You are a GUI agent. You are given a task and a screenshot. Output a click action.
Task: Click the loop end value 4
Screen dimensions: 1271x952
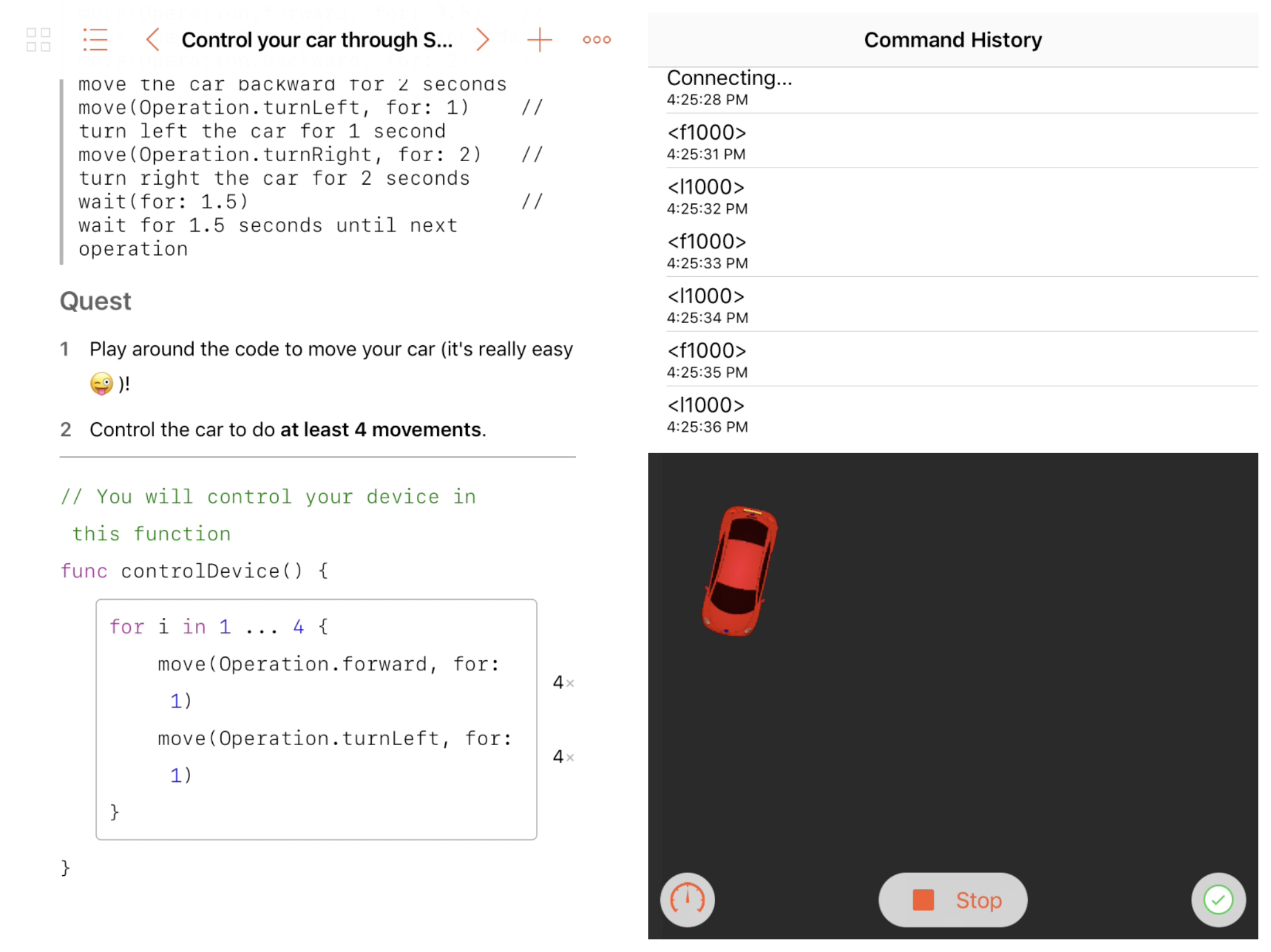point(298,627)
